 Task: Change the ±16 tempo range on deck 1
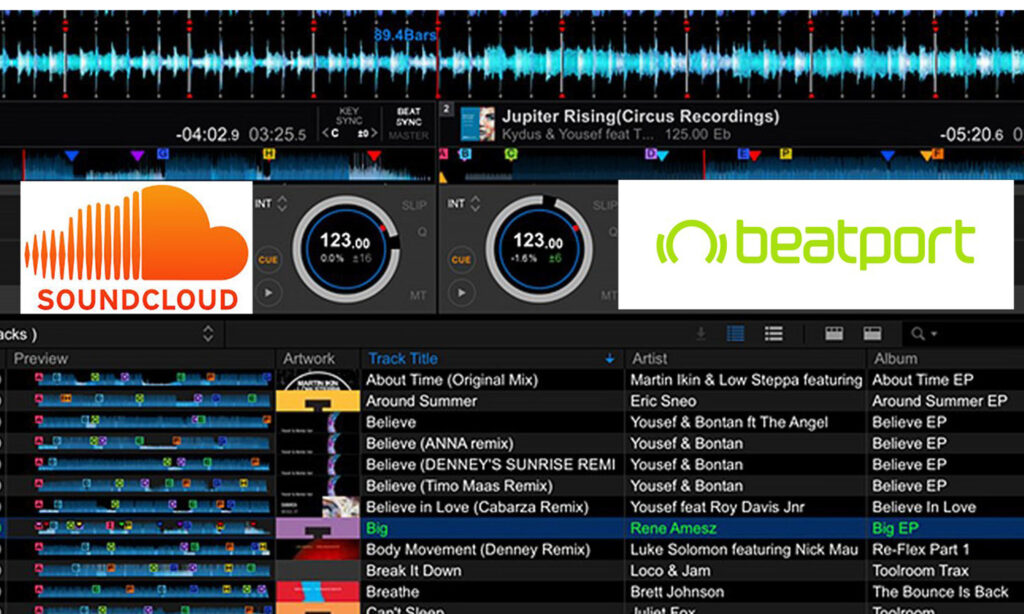point(361,259)
